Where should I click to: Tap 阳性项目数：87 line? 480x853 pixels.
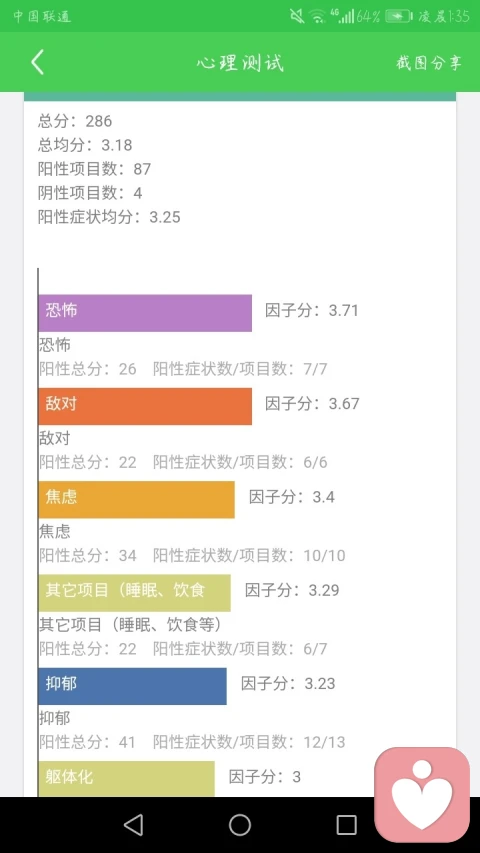click(x=95, y=169)
